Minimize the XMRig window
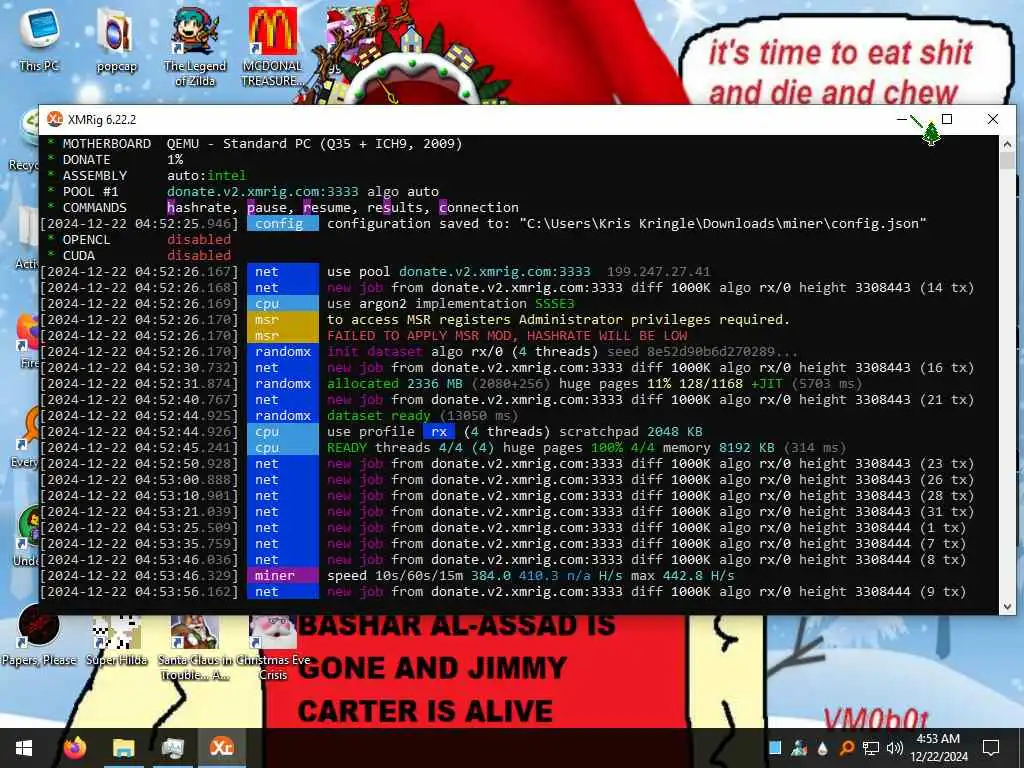Image resolution: width=1024 pixels, height=768 pixels. coord(902,119)
